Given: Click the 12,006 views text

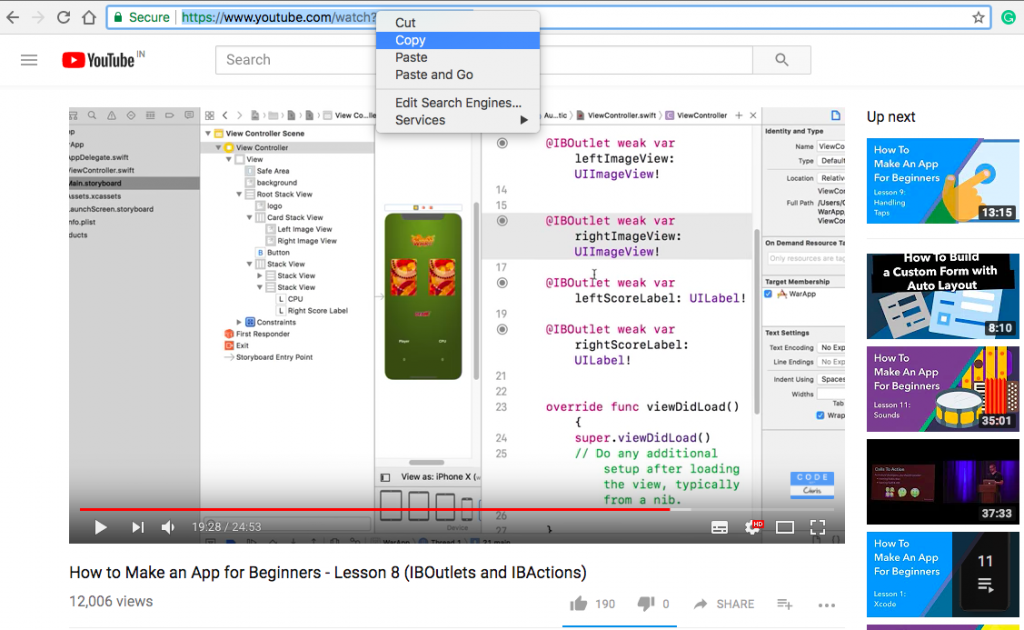Looking at the screenshot, I should coord(111,602).
